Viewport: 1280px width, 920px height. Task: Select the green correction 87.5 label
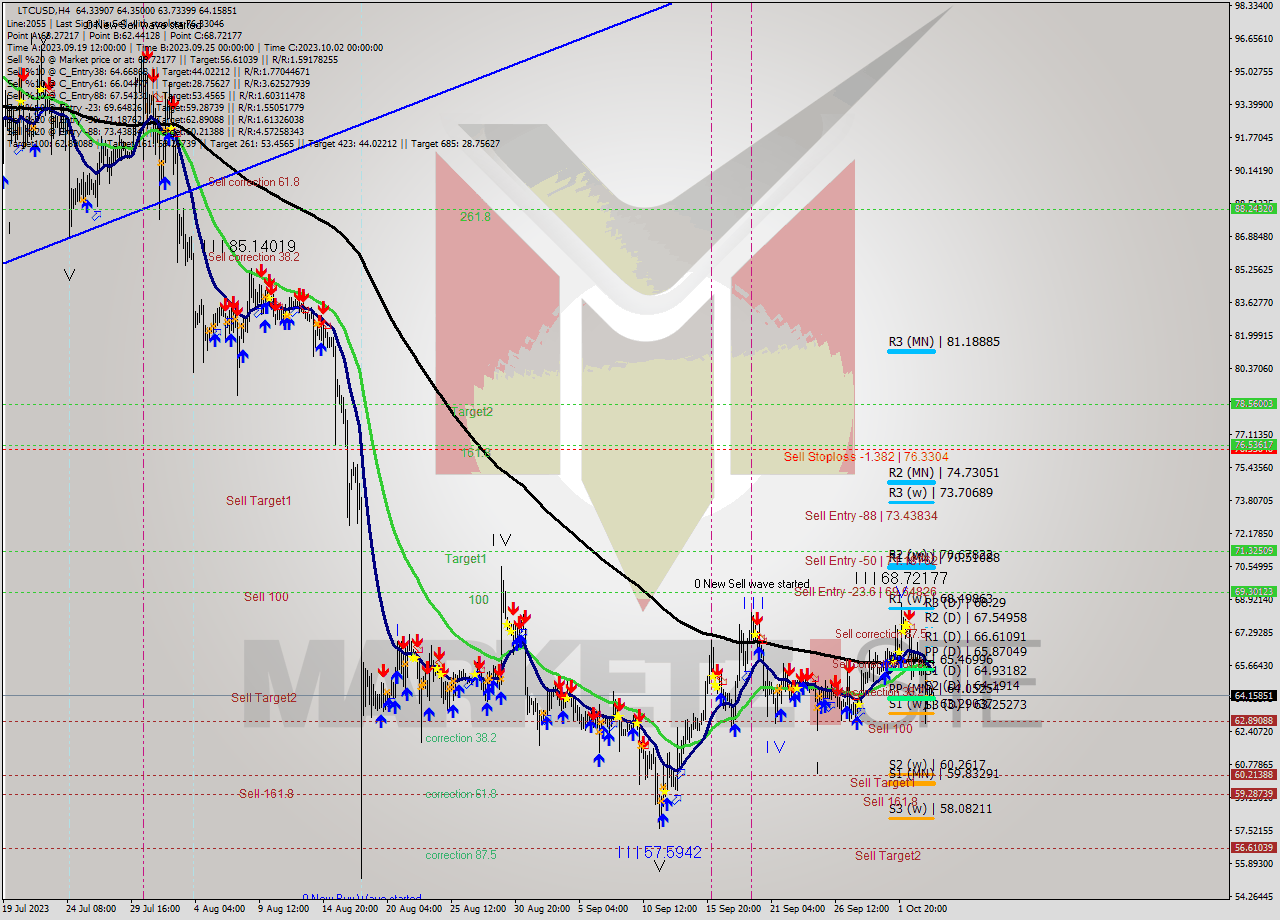461,855
